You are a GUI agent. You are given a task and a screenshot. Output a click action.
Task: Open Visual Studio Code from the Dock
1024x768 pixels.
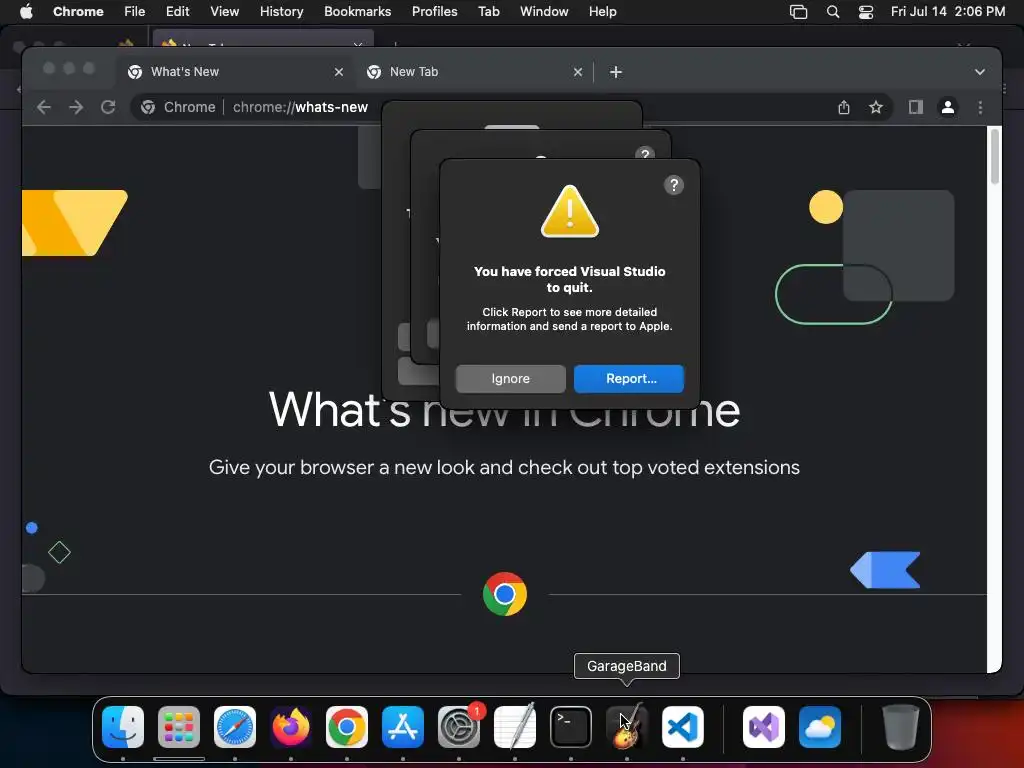tap(683, 727)
